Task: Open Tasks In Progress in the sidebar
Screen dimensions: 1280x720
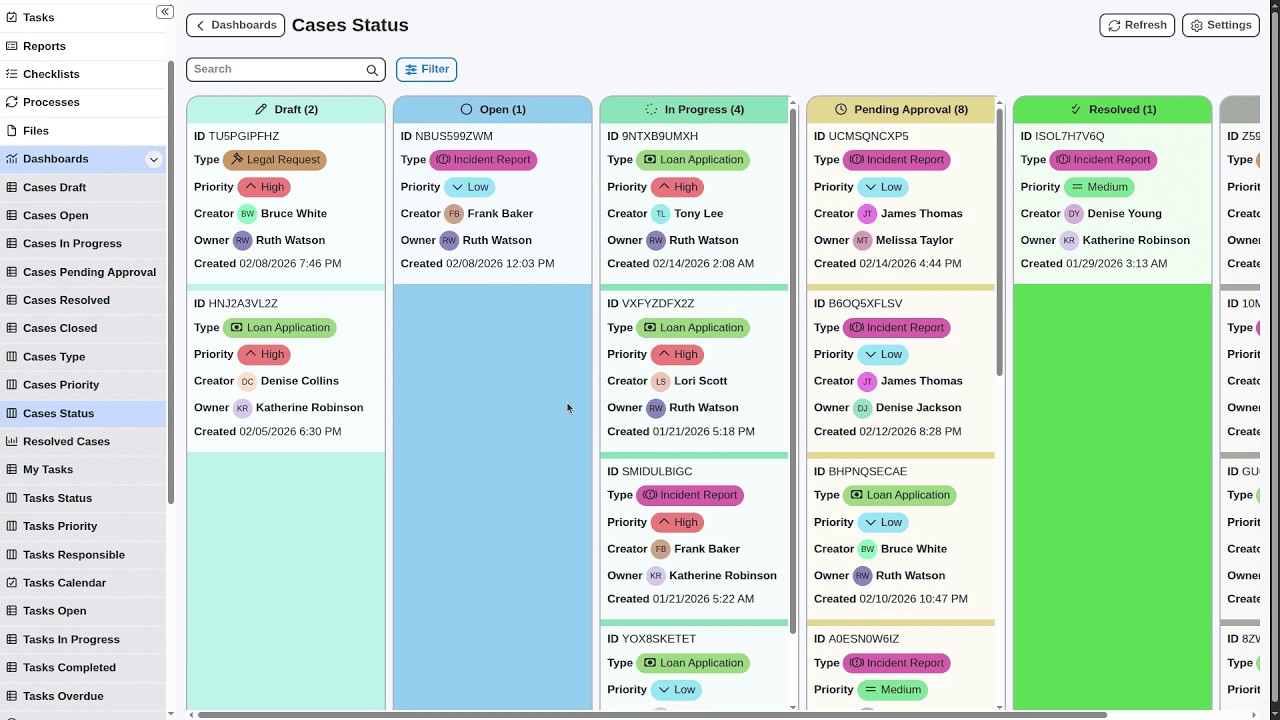Action: [83, 639]
